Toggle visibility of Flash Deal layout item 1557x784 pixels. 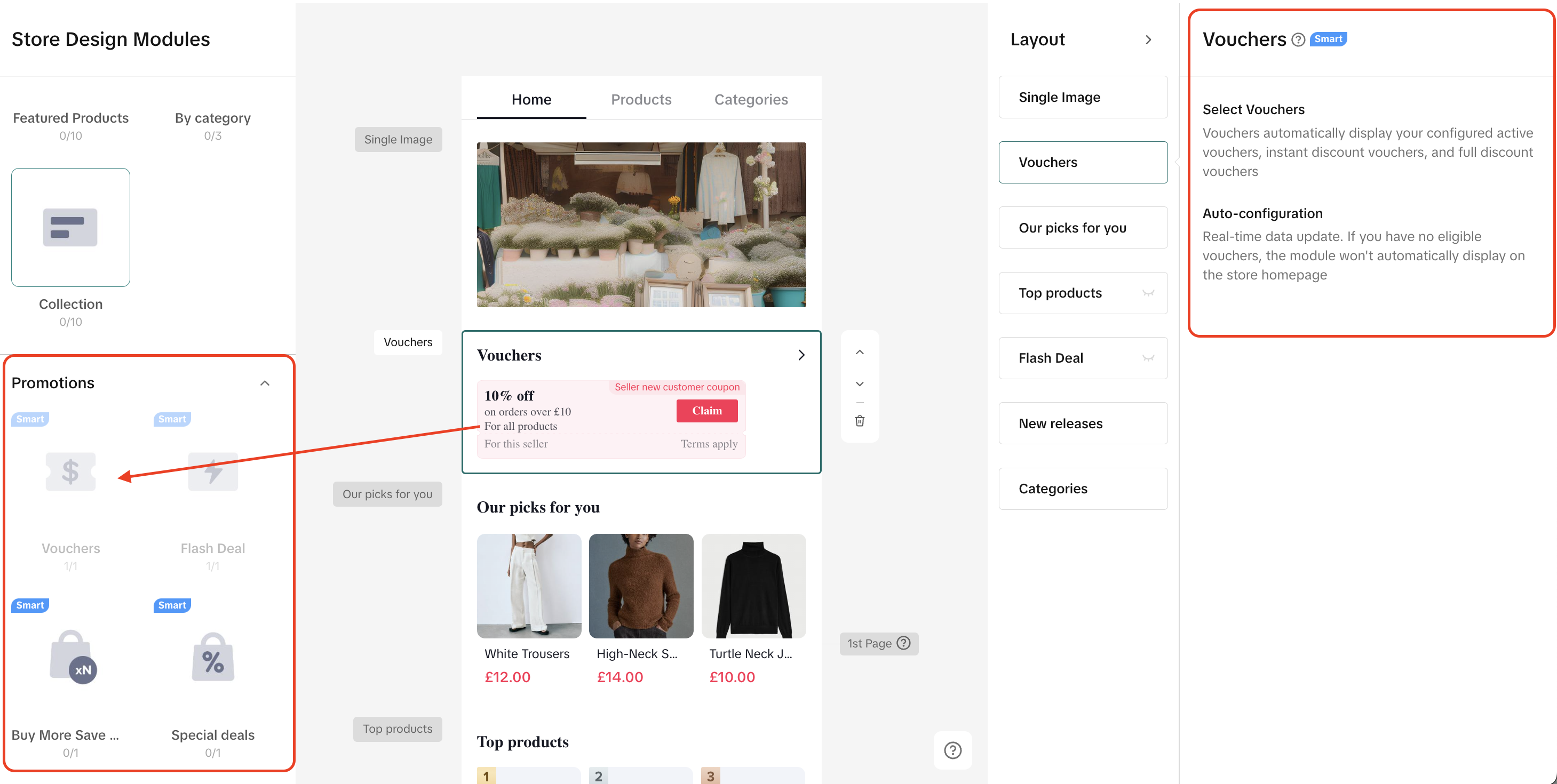pos(1148,358)
